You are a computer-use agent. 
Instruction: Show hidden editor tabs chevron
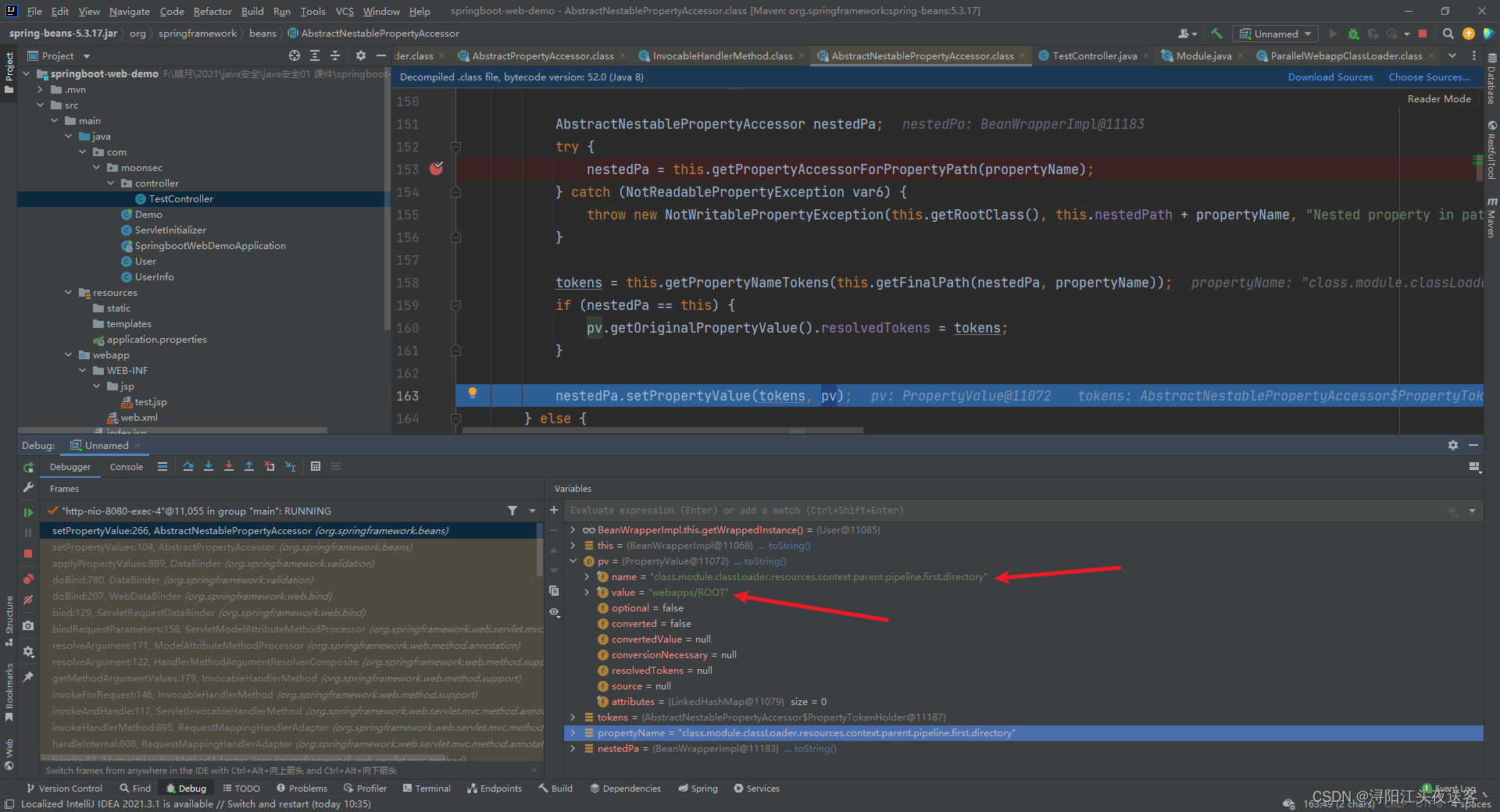coord(1452,55)
